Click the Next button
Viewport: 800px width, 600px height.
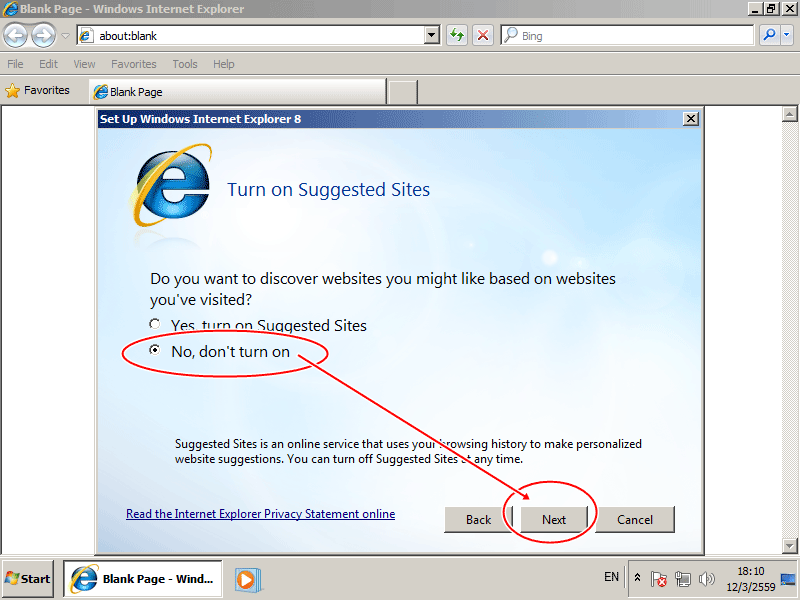pyautogui.click(x=554, y=519)
